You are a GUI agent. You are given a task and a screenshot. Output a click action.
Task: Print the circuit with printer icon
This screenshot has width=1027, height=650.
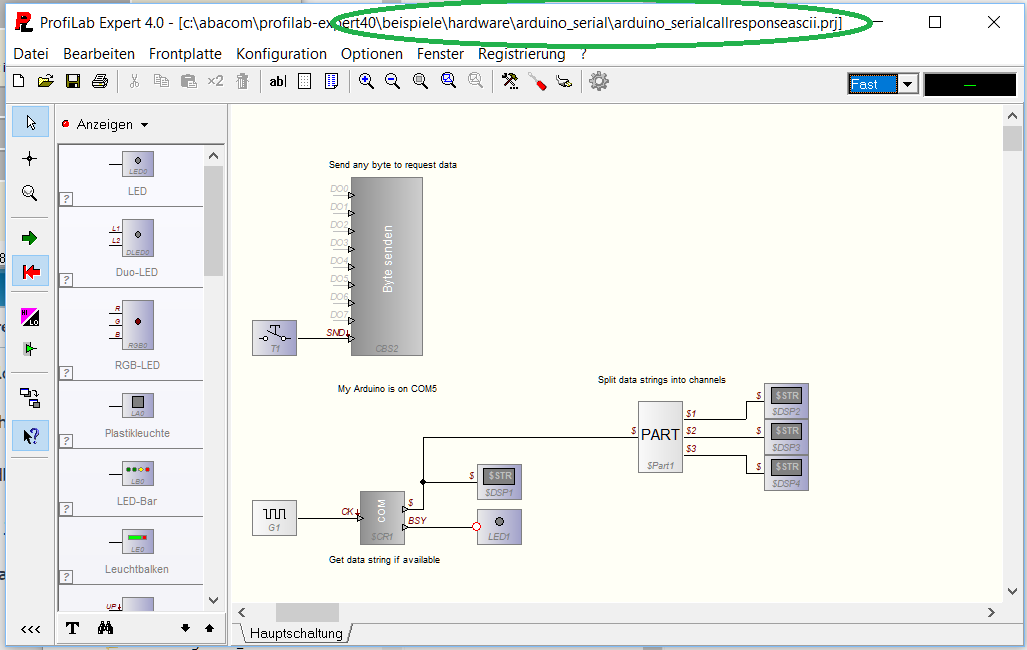pos(100,81)
